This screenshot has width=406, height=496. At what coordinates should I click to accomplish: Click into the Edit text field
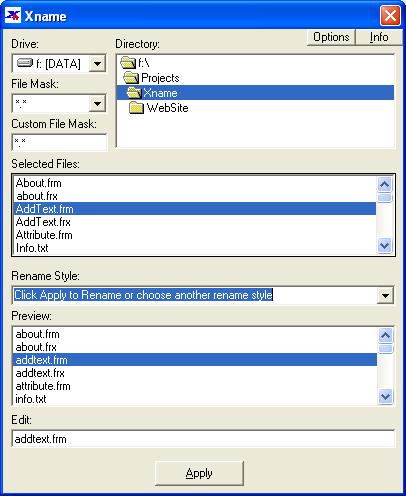click(x=203, y=439)
